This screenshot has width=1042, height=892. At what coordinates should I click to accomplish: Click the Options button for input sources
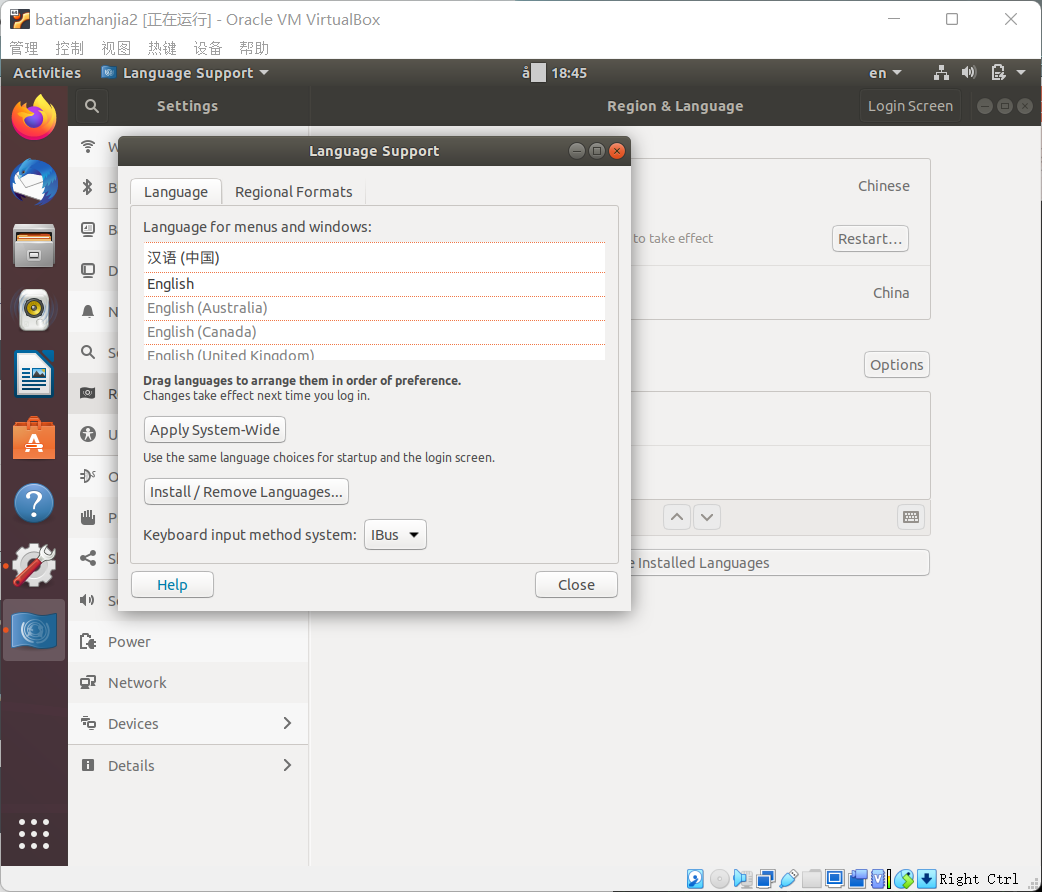[x=896, y=365]
